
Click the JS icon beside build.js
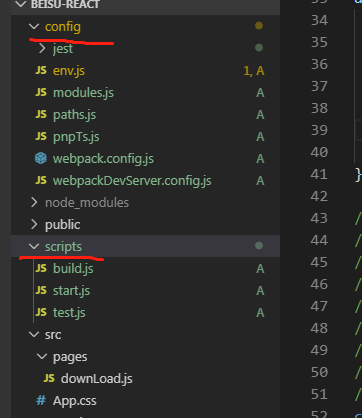pyautogui.click(x=41, y=268)
